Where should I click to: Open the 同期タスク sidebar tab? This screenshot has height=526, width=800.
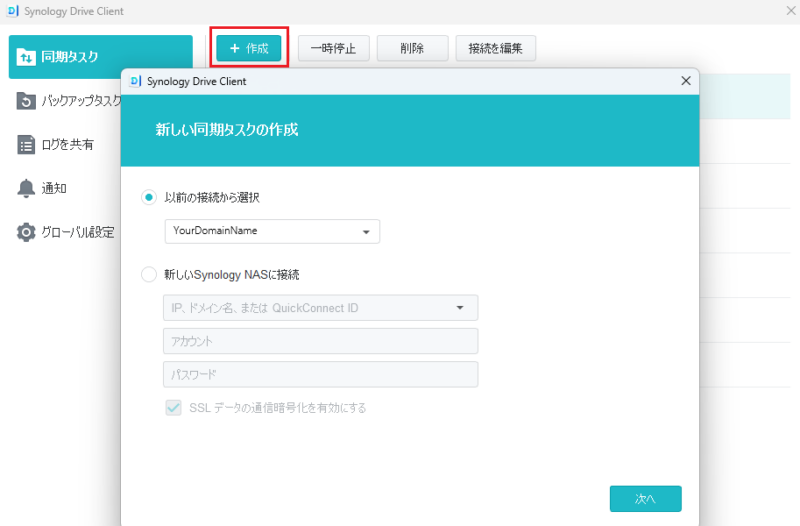tap(101, 57)
